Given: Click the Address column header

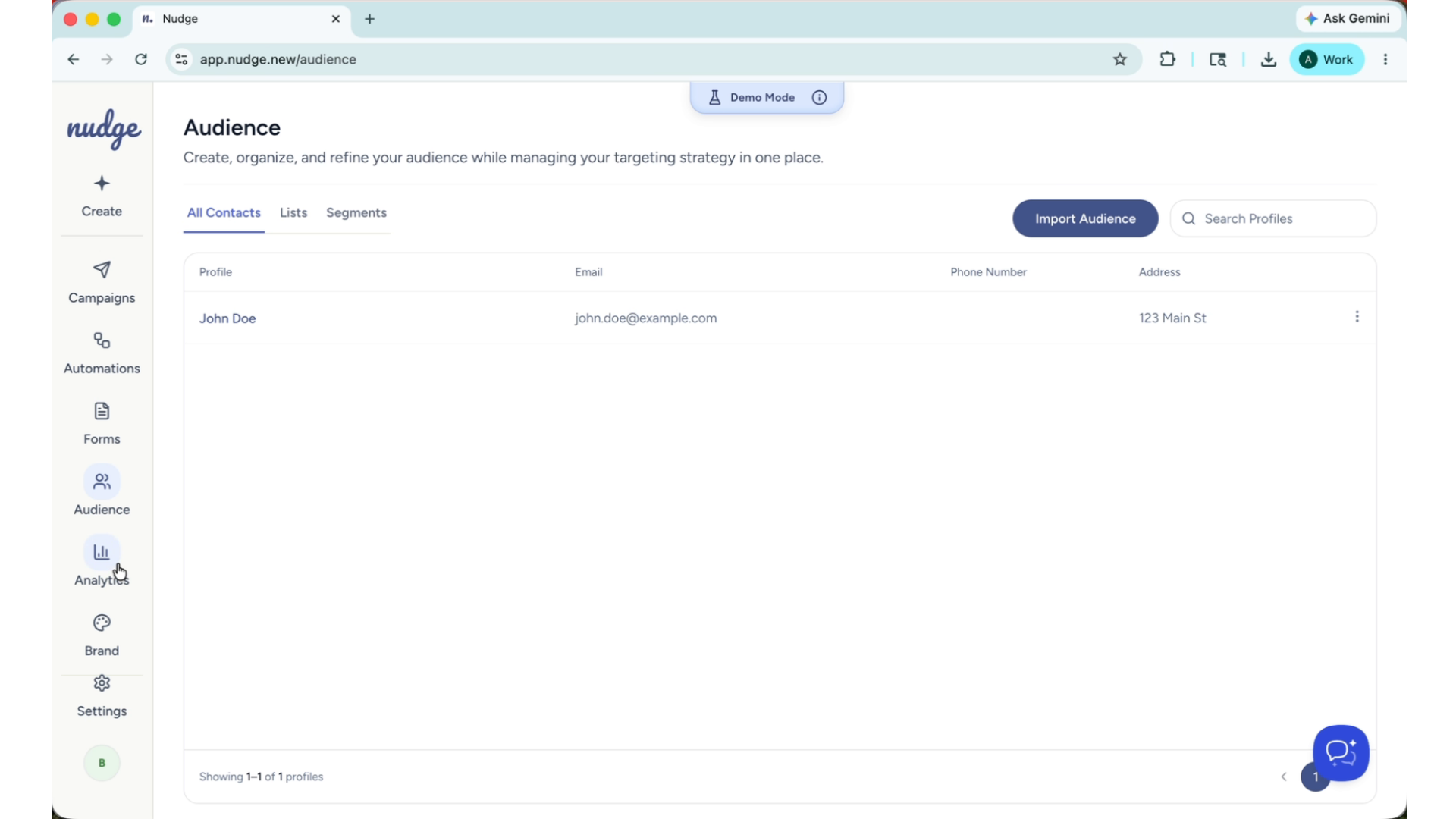Looking at the screenshot, I should 1159,272.
